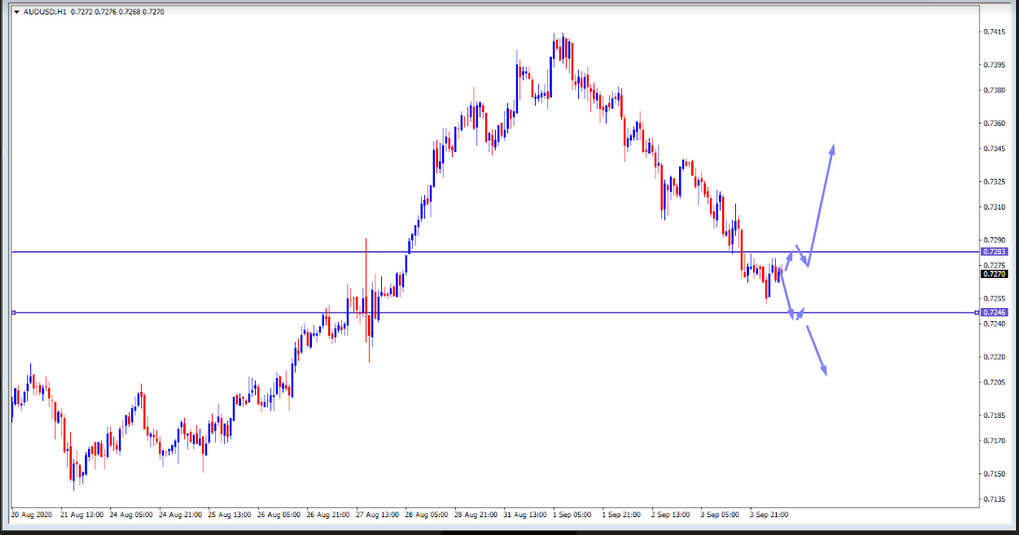
Task: Click the 0.7415 label on price scale
Action: 994,32
